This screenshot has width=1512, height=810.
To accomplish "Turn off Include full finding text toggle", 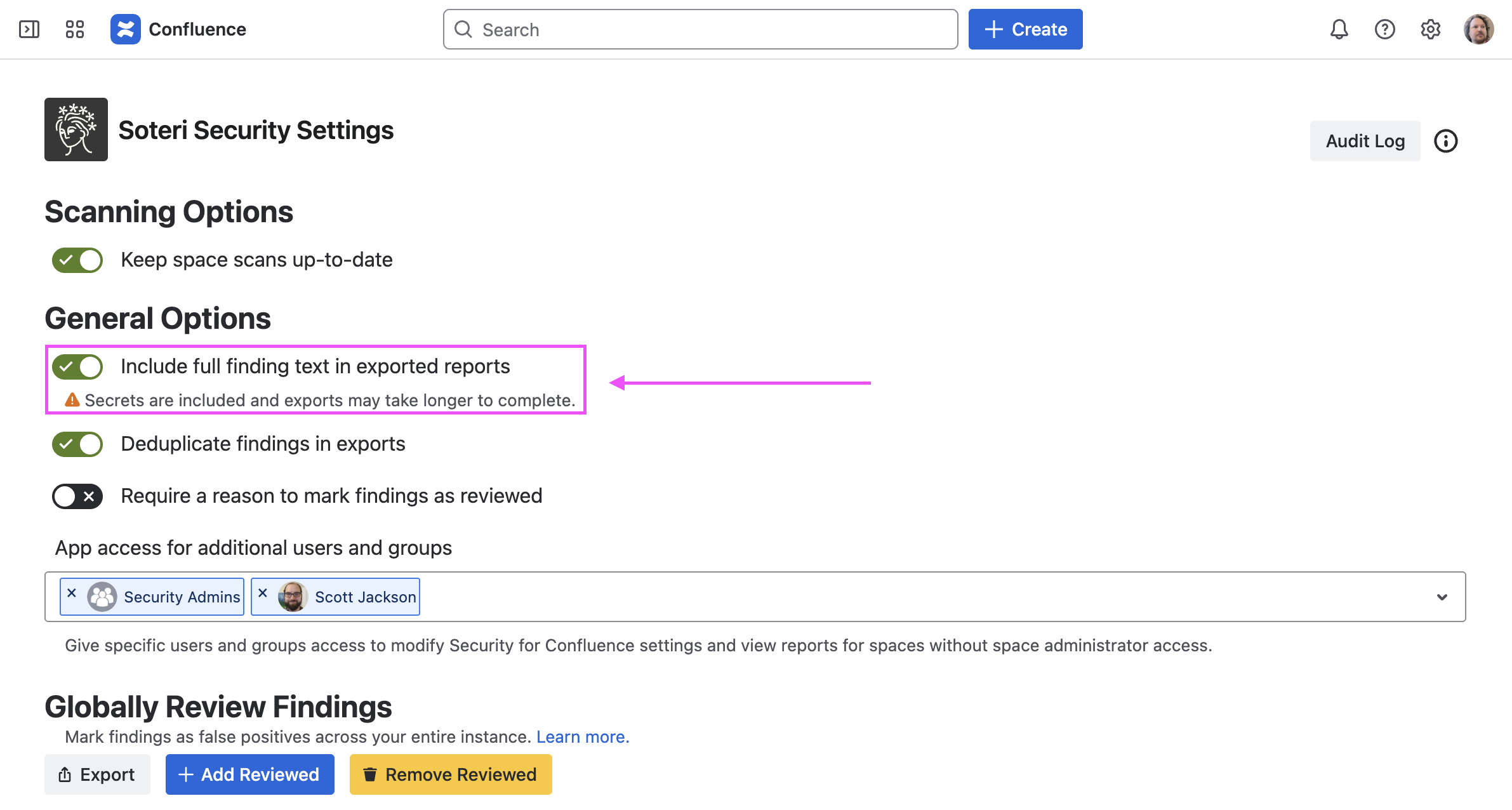I will [x=77, y=367].
